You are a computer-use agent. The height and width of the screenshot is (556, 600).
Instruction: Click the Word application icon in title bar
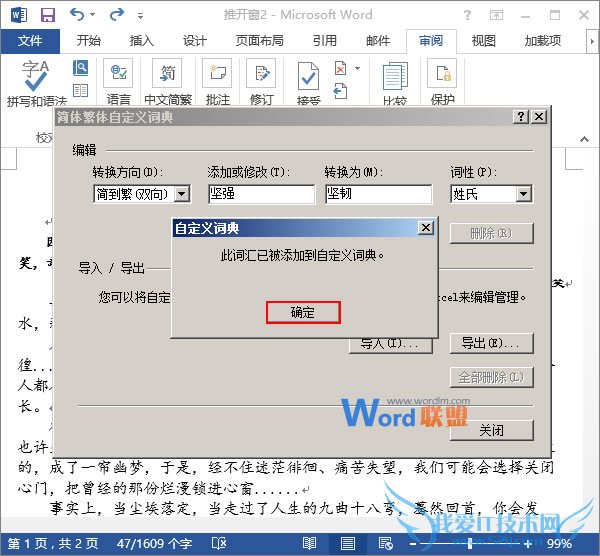pyautogui.click(x=18, y=15)
